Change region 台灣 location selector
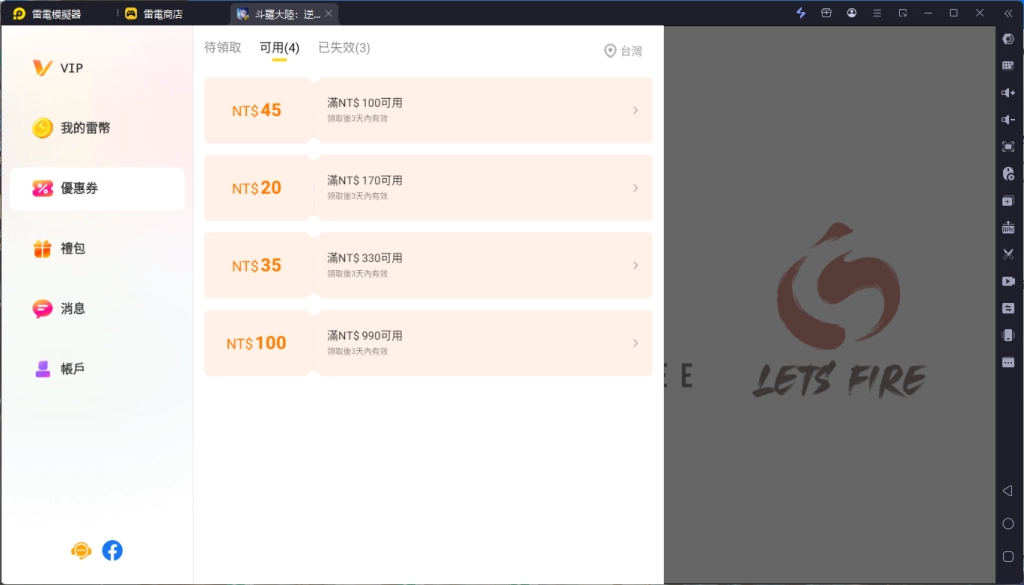Image resolution: width=1024 pixels, height=585 pixels. coord(623,51)
